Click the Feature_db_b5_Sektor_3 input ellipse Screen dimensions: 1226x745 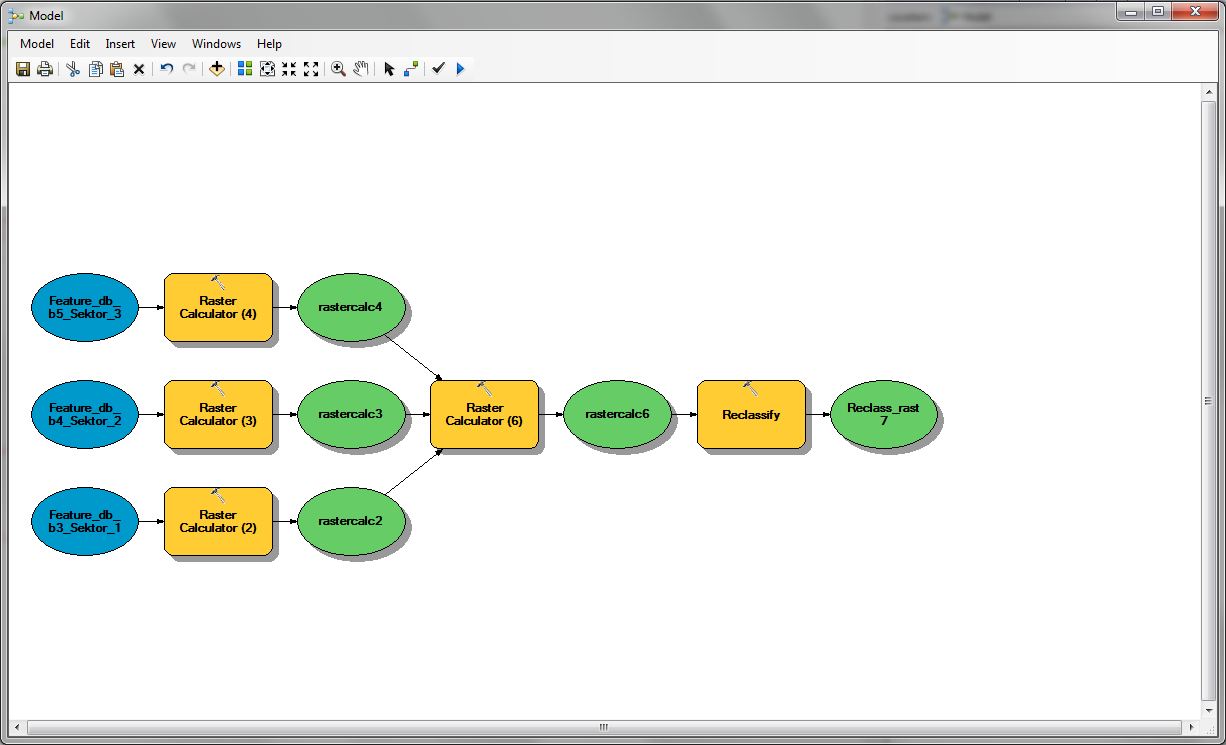pos(85,307)
